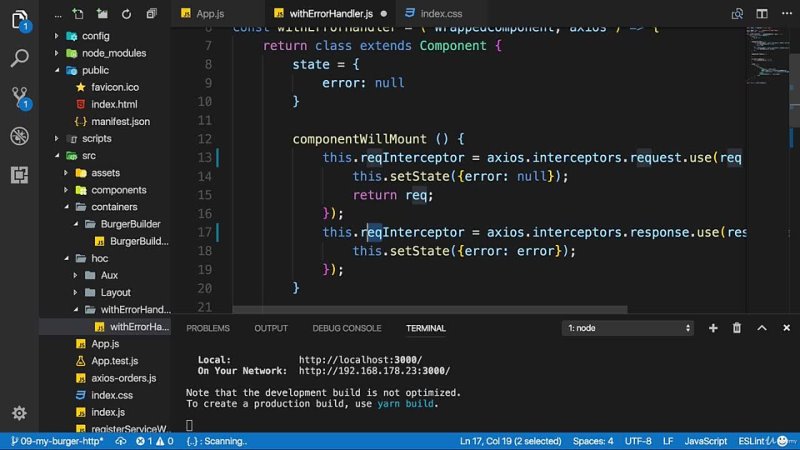800x450 pixels.
Task: Maximize the terminal panel with chevron
Action: point(762,328)
